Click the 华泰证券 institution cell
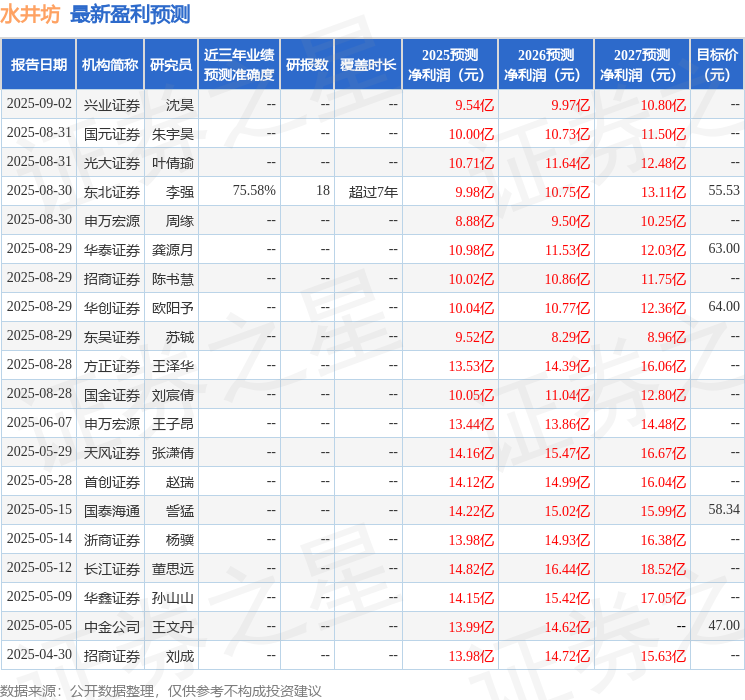The width and height of the screenshot is (745, 700). coord(112,250)
